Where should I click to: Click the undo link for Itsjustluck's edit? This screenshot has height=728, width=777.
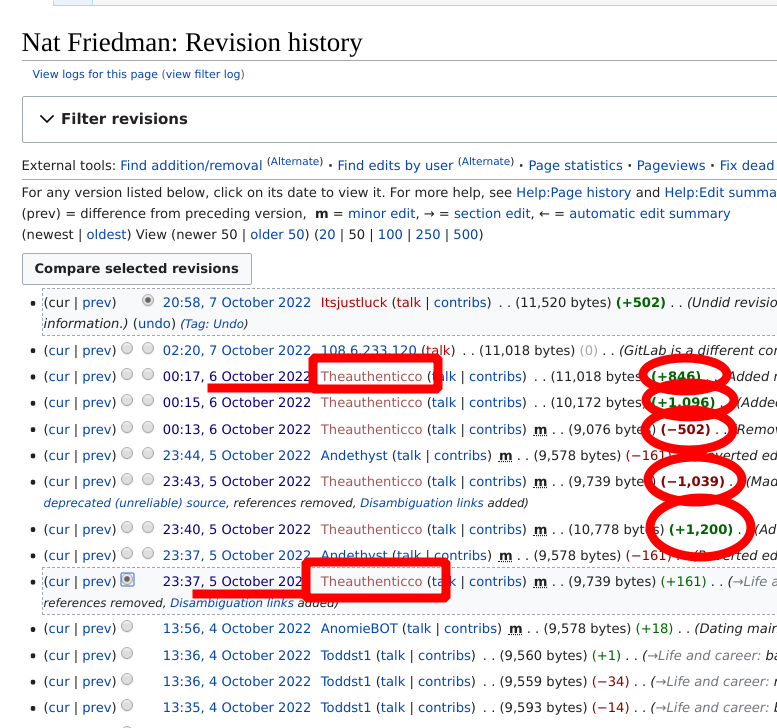pyautogui.click(x=155, y=324)
